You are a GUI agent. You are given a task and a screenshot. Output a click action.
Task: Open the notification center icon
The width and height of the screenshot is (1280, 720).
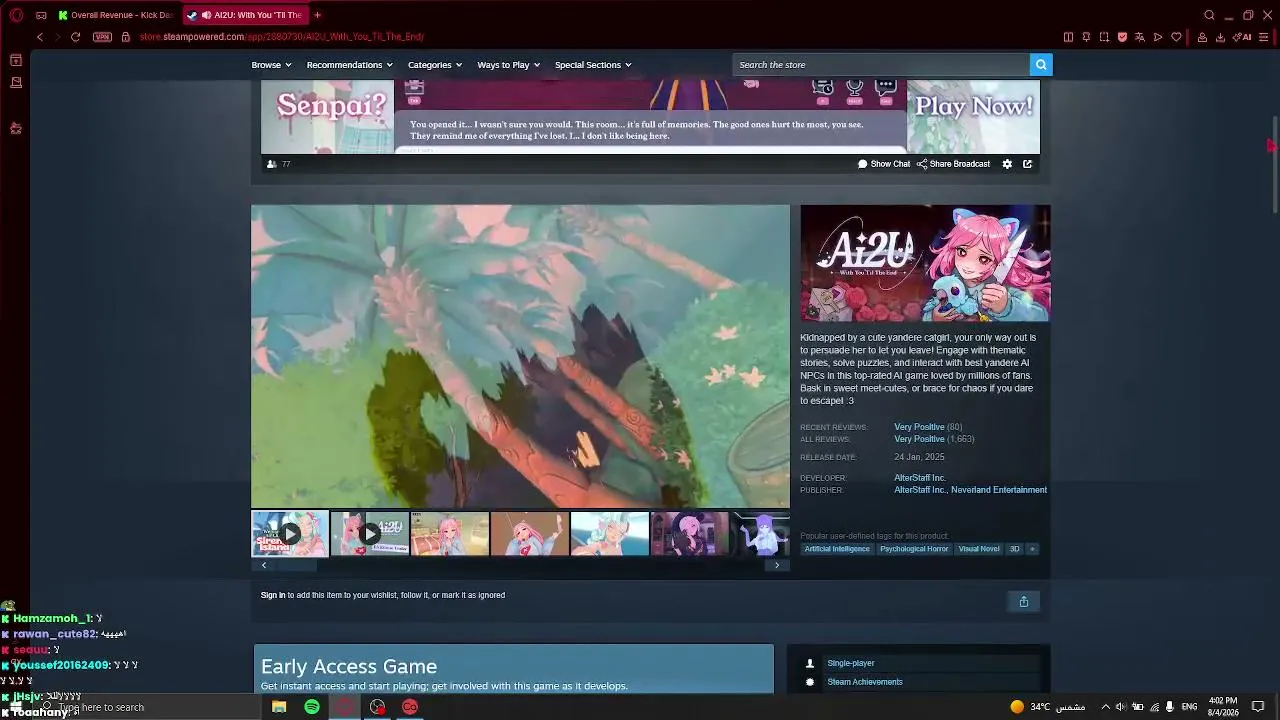point(1258,707)
